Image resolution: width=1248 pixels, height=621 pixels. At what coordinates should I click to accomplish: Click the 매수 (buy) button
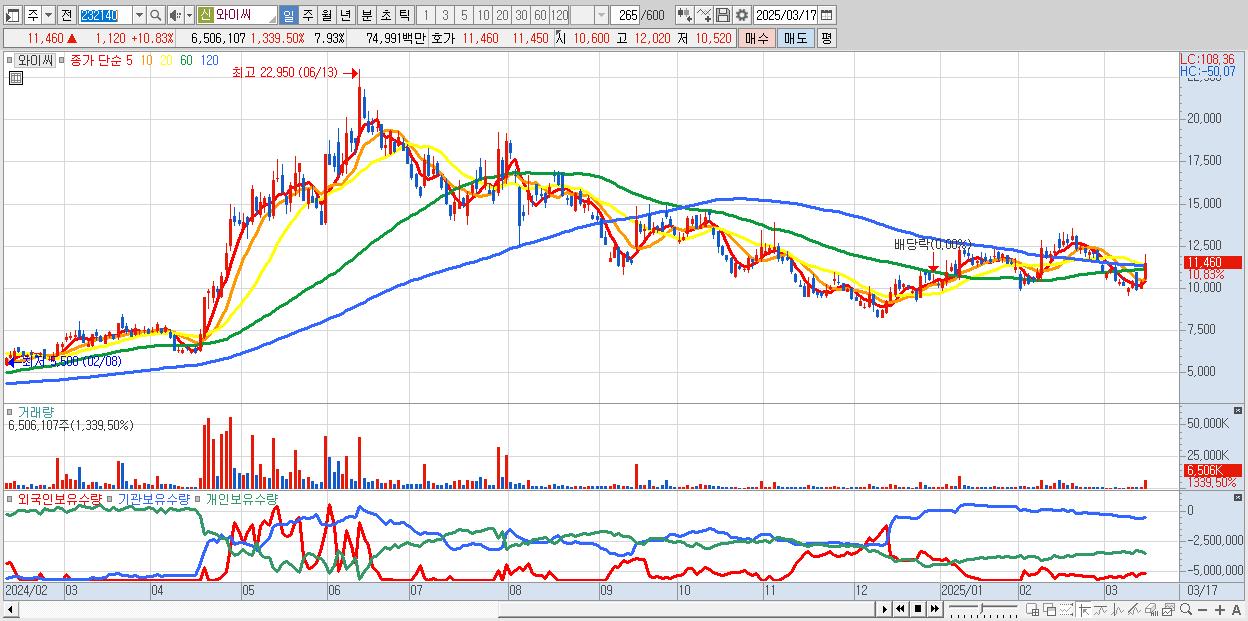(x=757, y=38)
